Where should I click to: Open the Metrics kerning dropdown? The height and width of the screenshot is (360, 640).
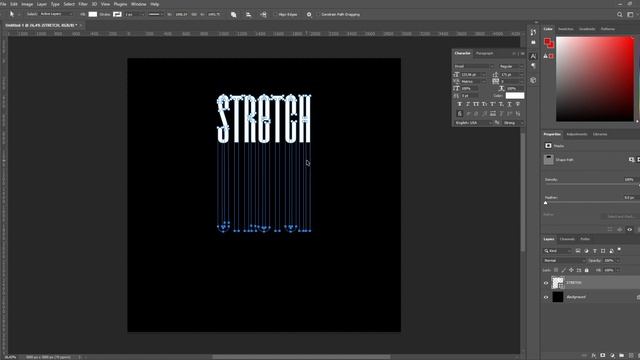(473, 82)
